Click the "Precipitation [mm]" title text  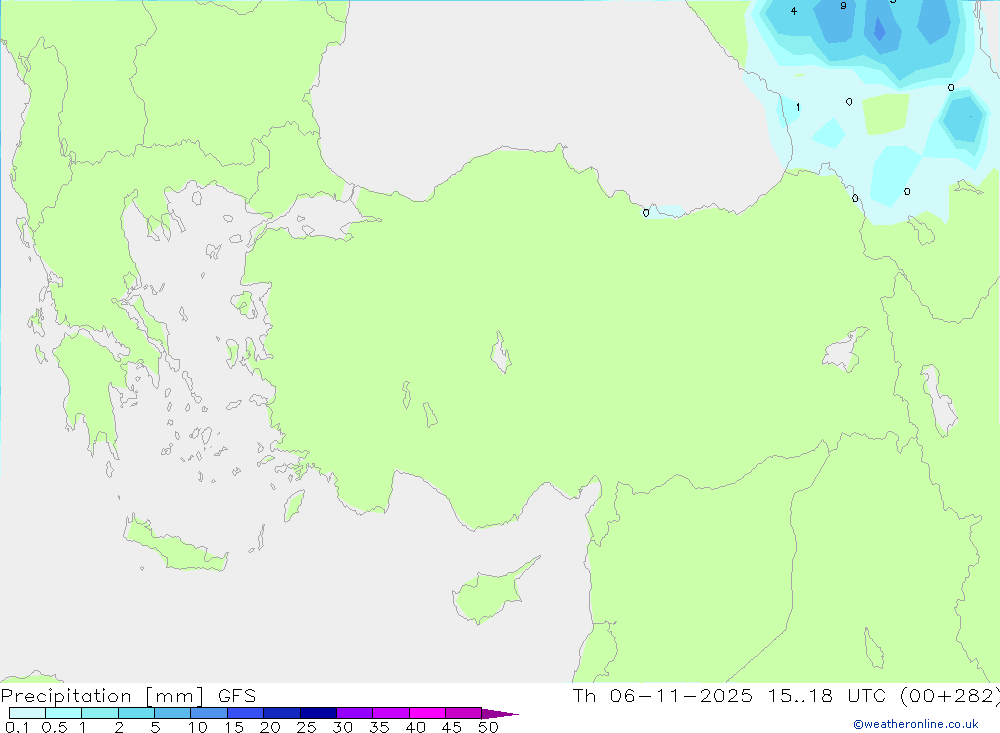coord(103,696)
